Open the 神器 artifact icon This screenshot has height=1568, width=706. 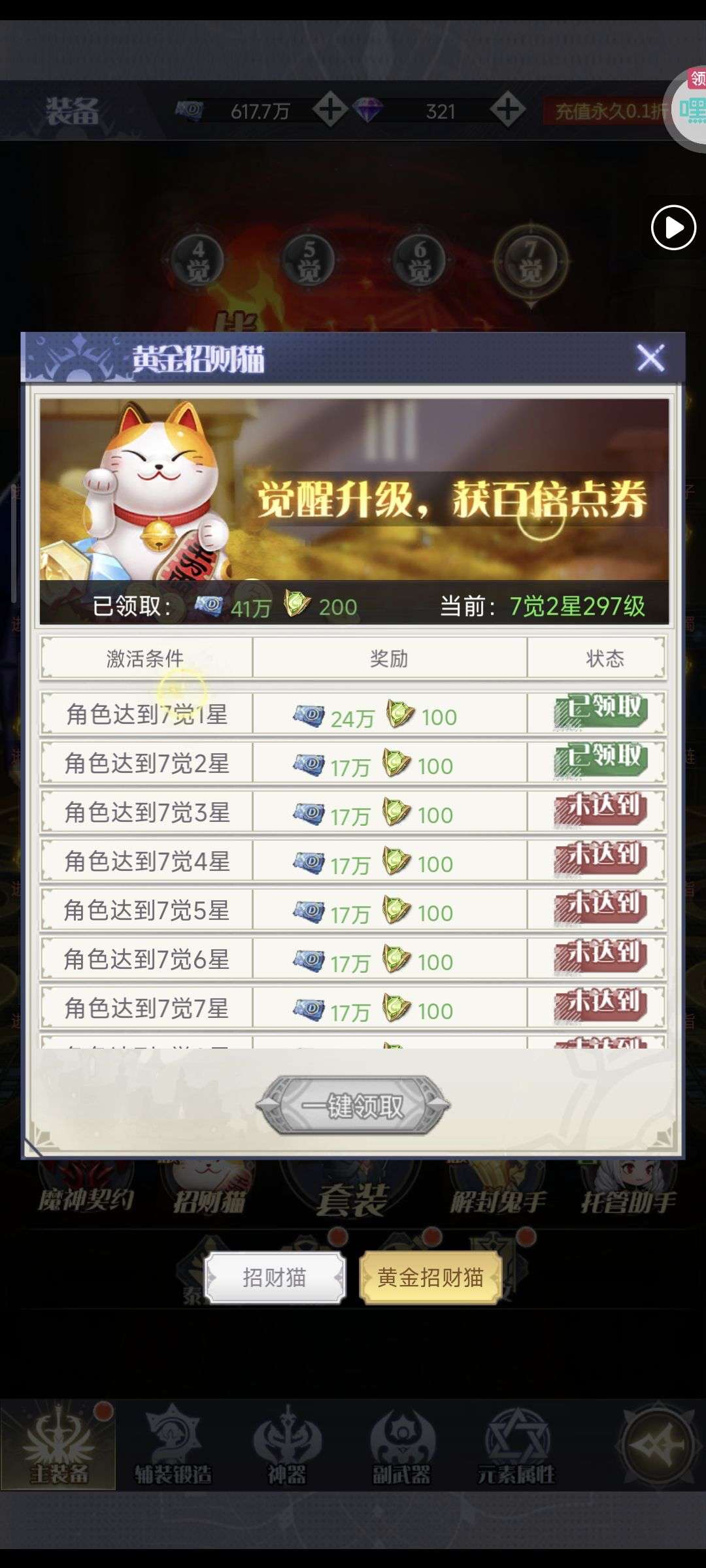click(x=287, y=1445)
